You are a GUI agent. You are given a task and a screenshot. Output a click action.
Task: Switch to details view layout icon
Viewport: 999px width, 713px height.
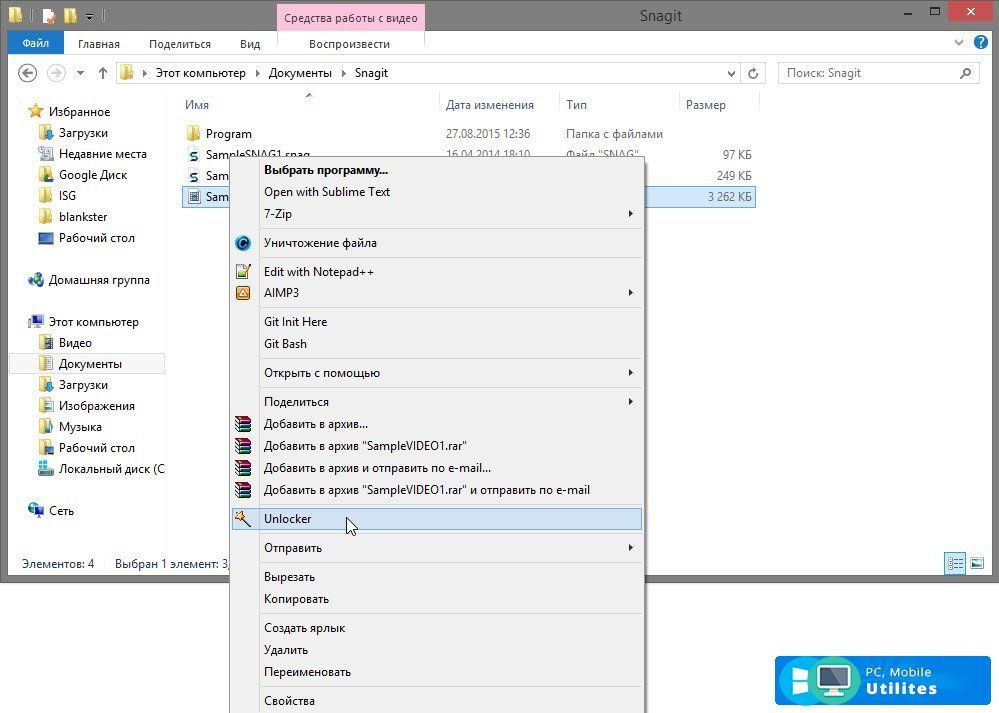click(x=955, y=563)
